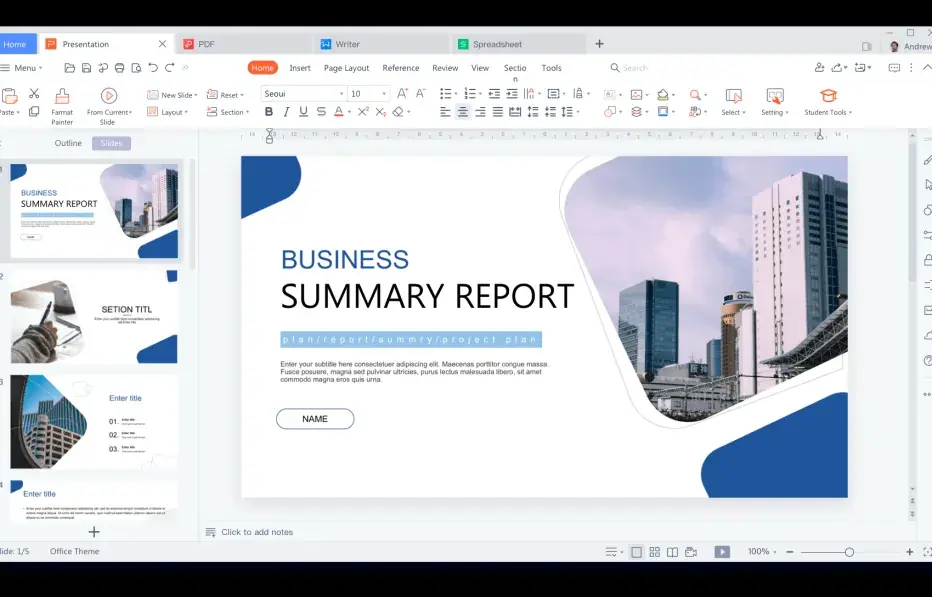Align text to the left
The image size is (932, 597).
pos(445,111)
